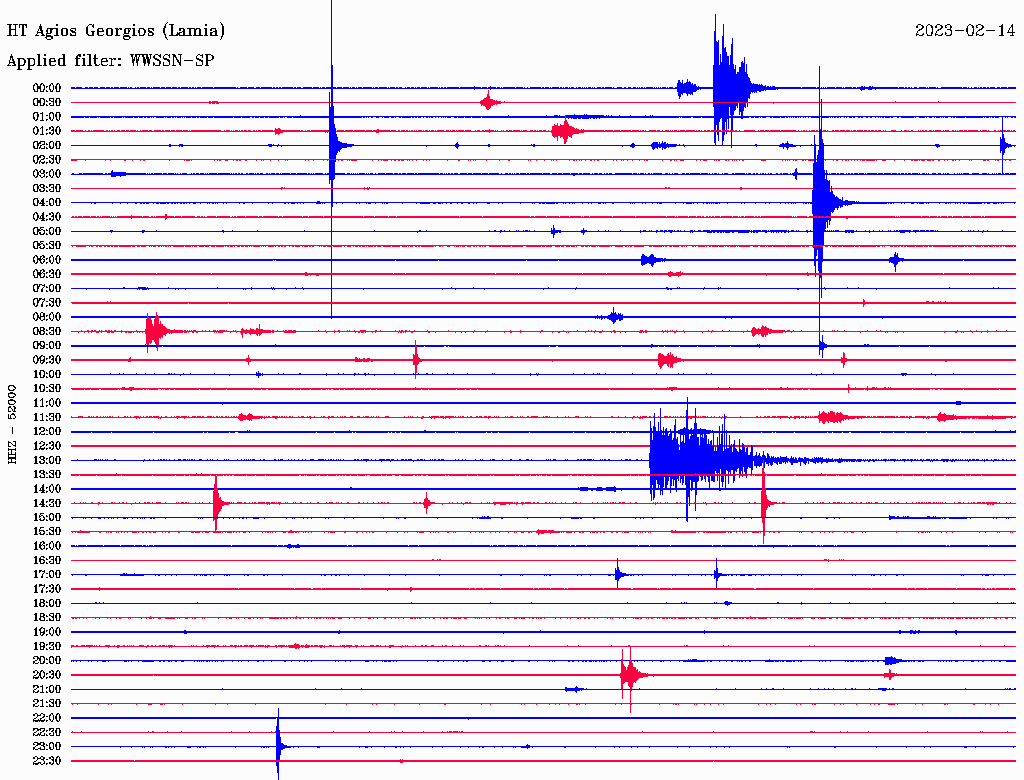The width and height of the screenshot is (1024, 780).
Task: Click the 22:00 time label
Action: point(47,719)
